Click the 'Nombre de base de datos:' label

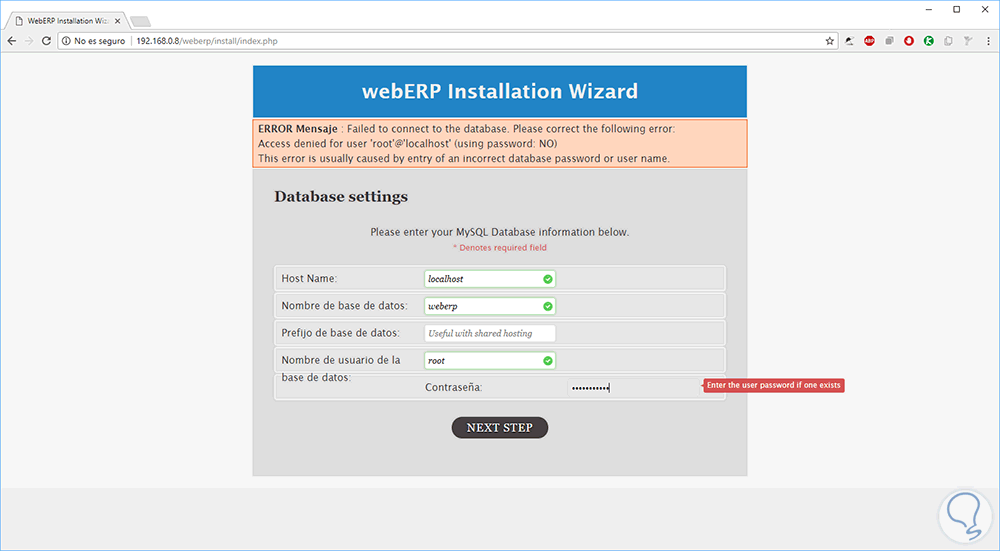pos(344,305)
